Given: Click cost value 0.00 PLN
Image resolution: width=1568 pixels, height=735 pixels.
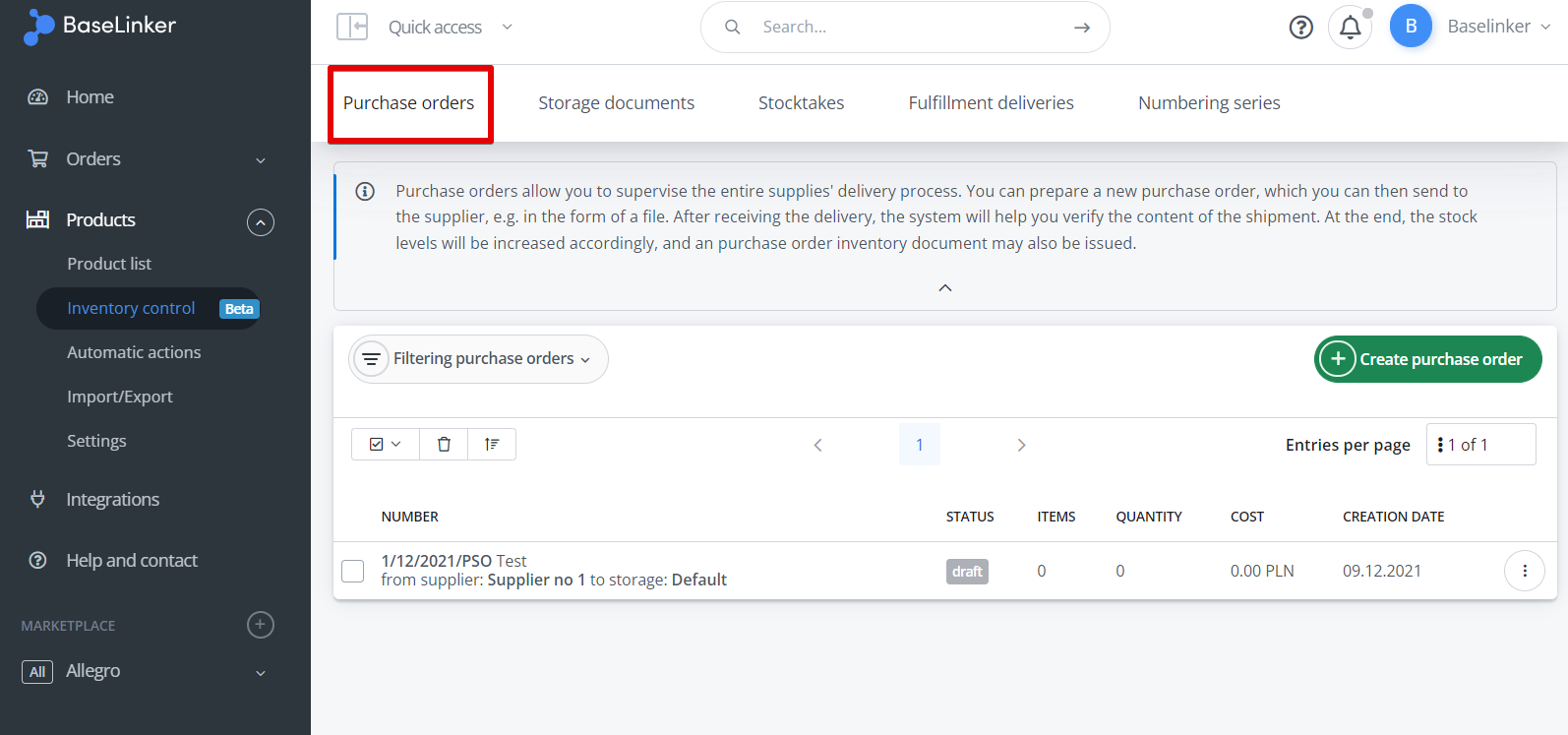Looking at the screenshot, I should [1262, 571].
